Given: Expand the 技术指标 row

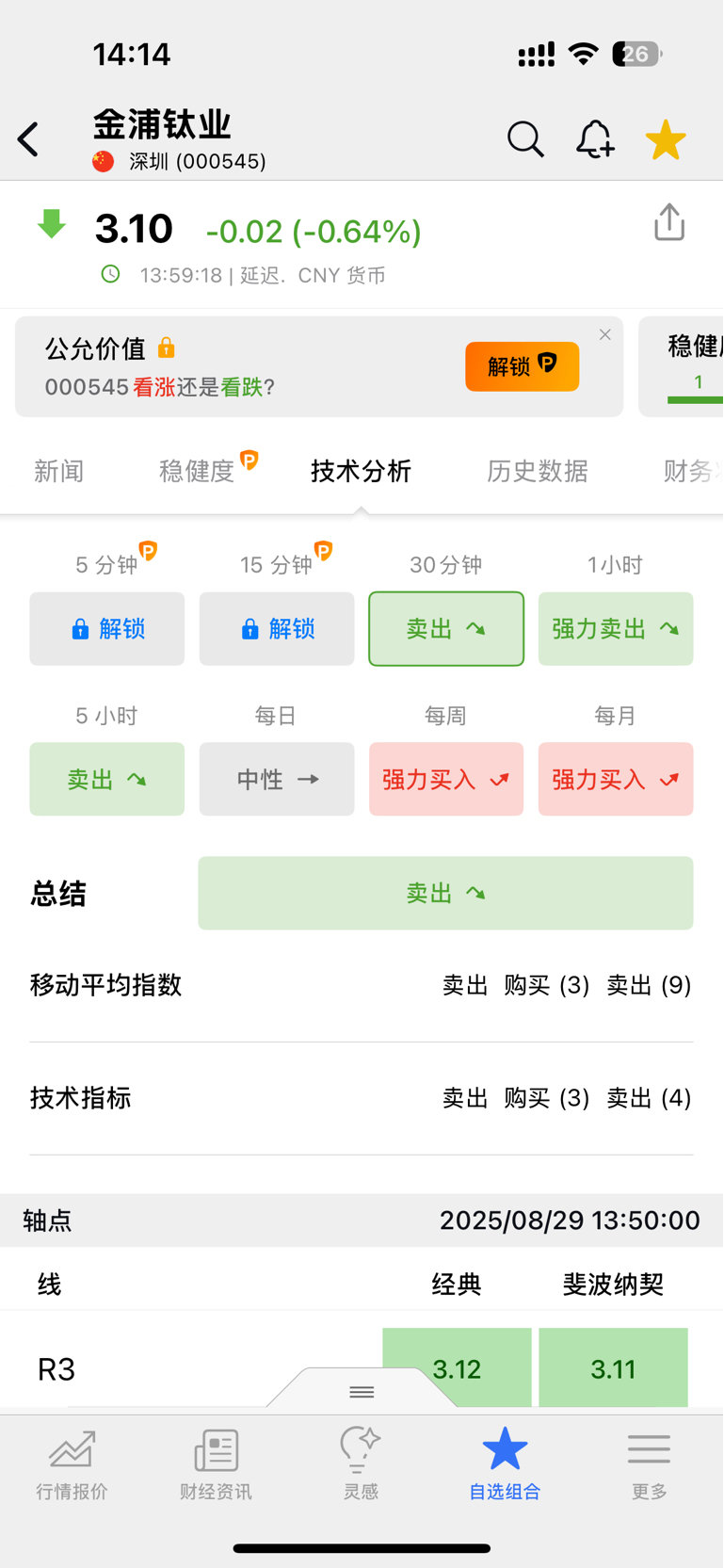Looking at the screenshot, I should click(x=362, y=1098).
